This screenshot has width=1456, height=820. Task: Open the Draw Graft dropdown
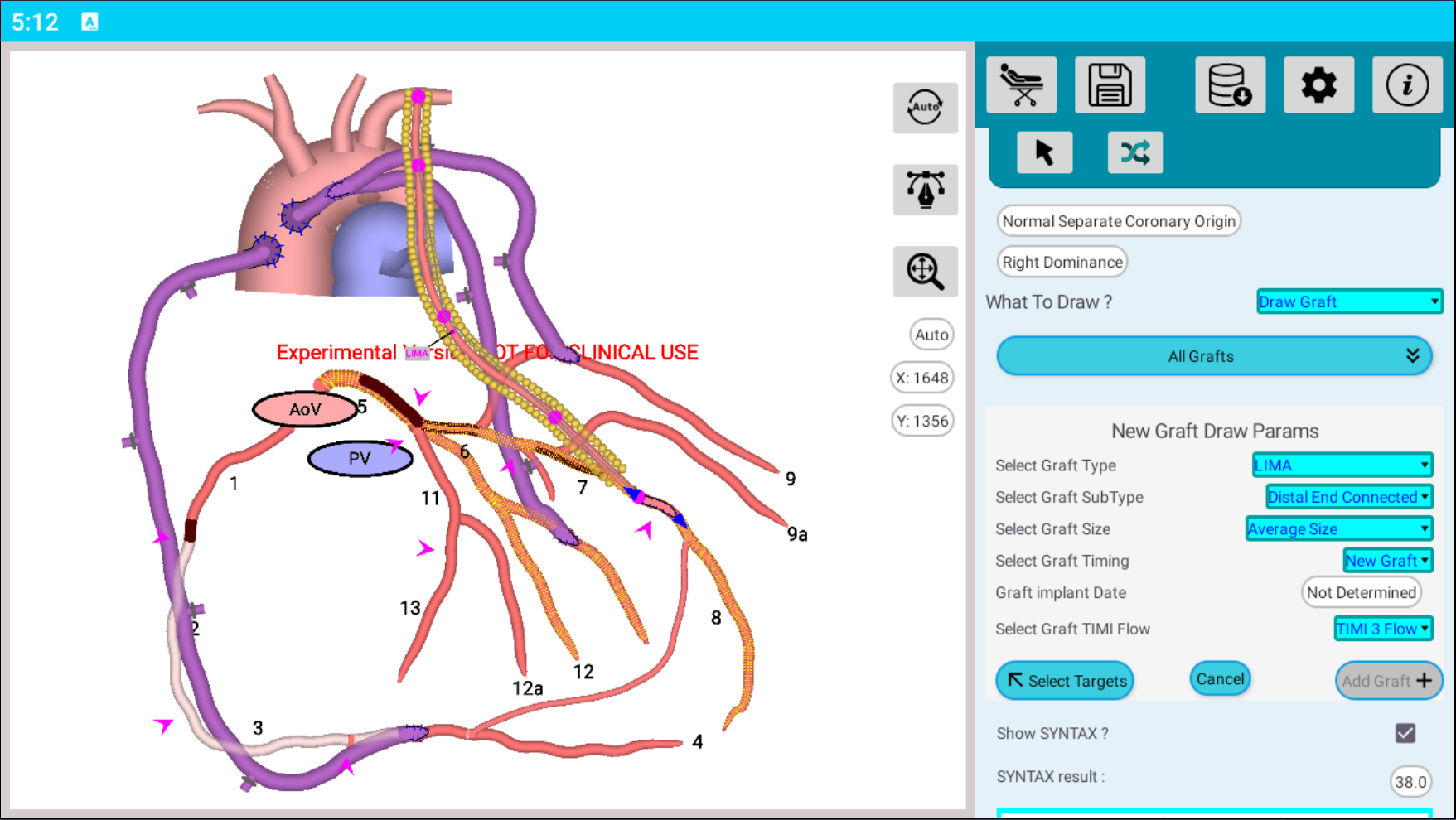(x=1348, y=301)
